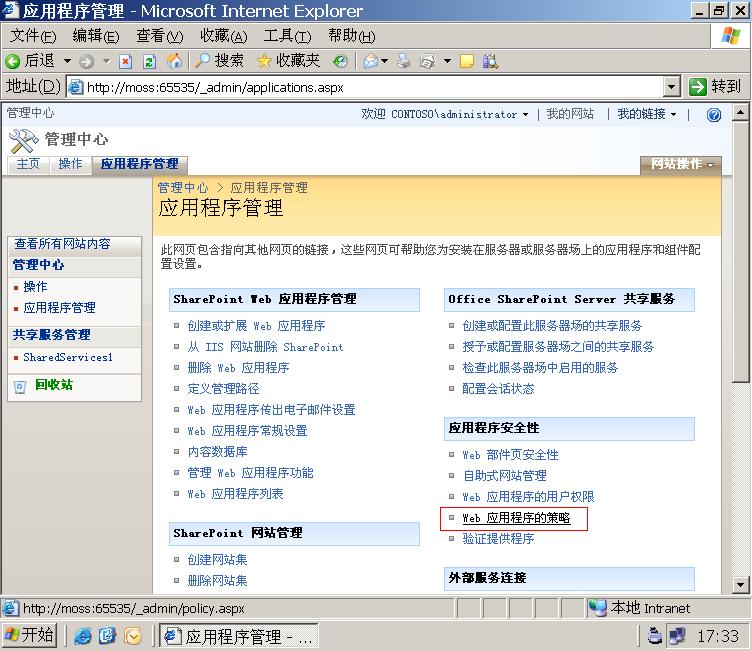Click the Home page icon
752x651 pixels.
[175, 61]
